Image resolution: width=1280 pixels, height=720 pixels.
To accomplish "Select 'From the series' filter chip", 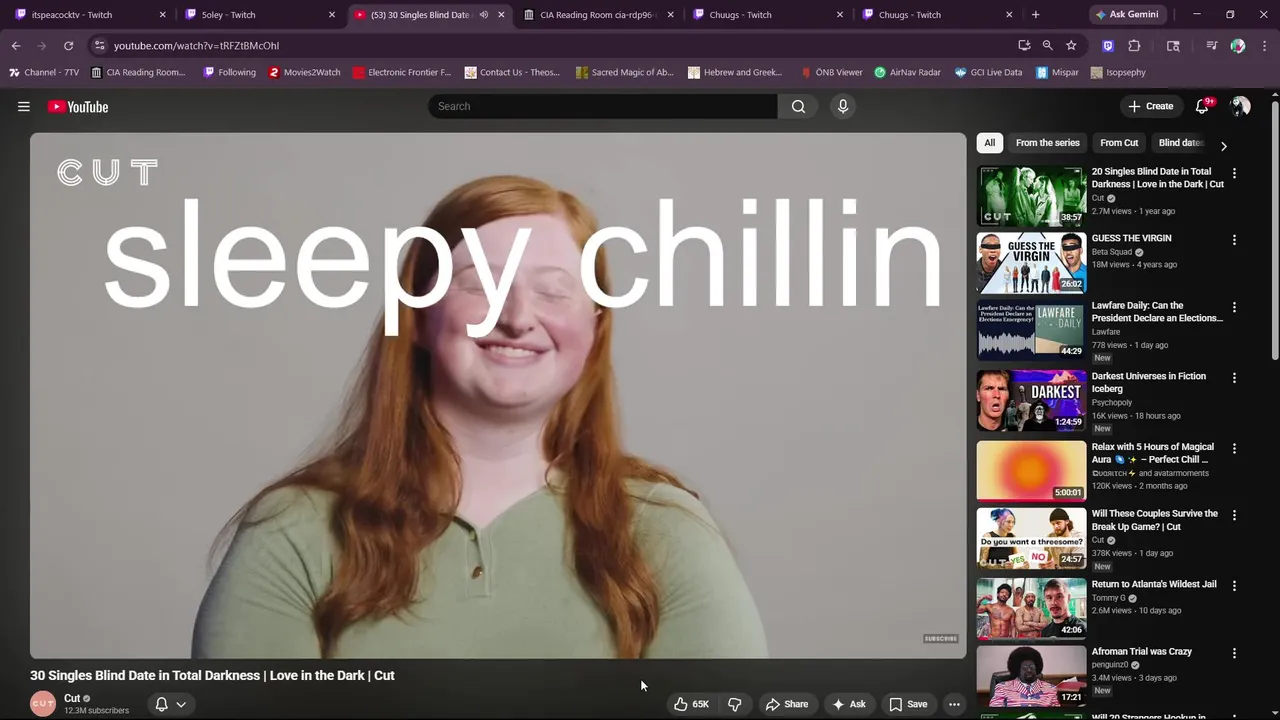I will (x=1048, y=143).
